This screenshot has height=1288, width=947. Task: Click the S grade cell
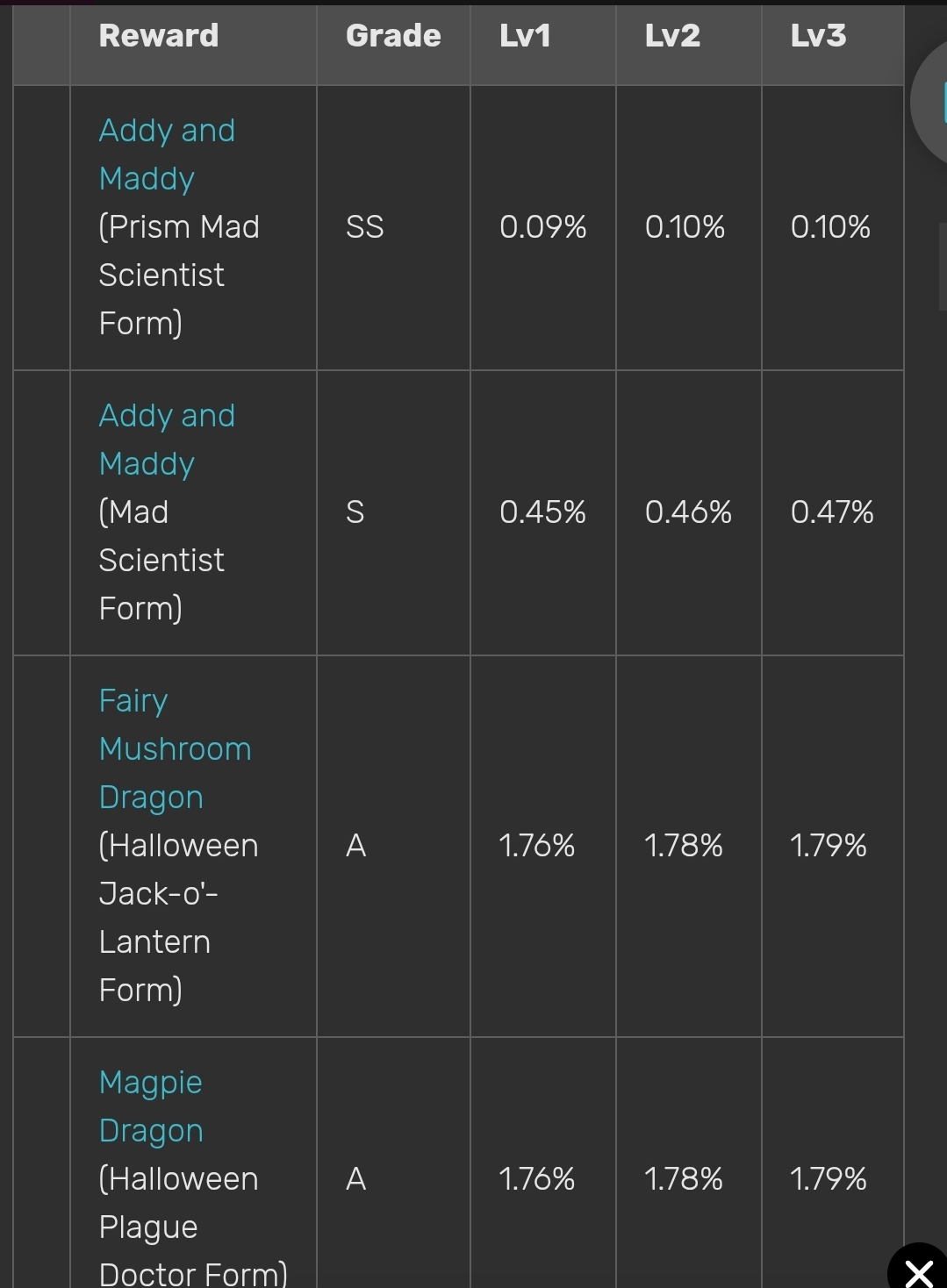tap(355, 512)
